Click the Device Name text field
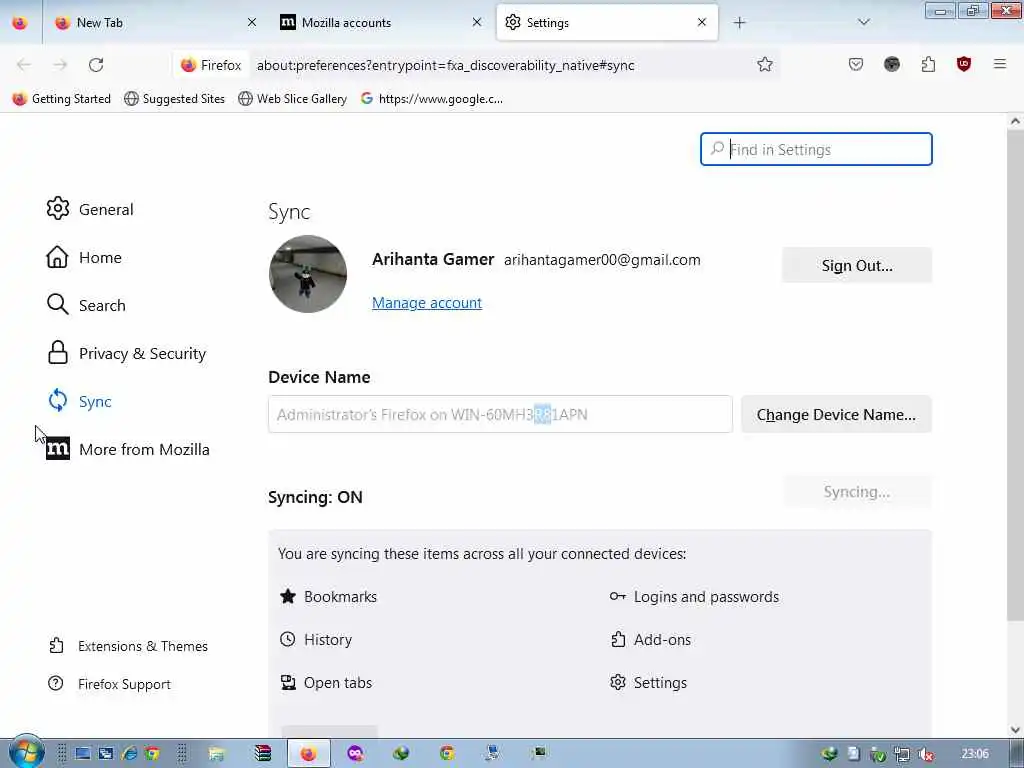The height and width of the screenshot is (768, 1024). coord(500,414)
